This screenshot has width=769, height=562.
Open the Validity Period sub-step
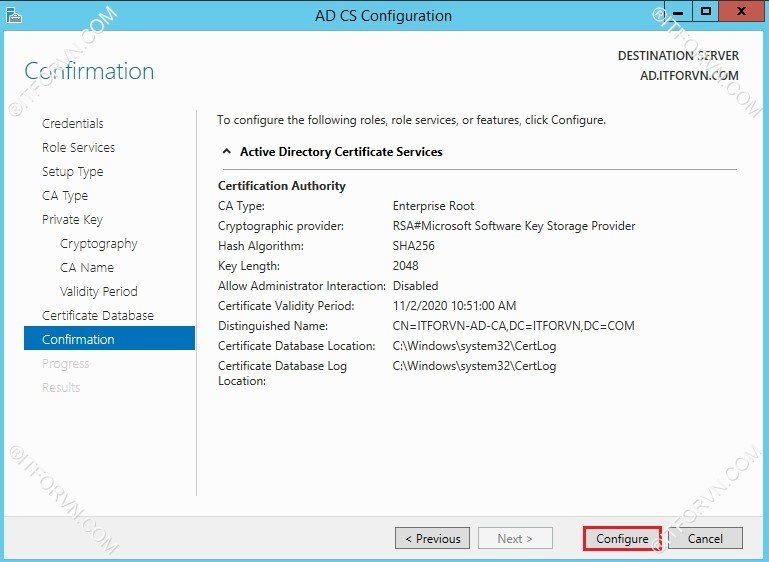(x=98, y=291)
